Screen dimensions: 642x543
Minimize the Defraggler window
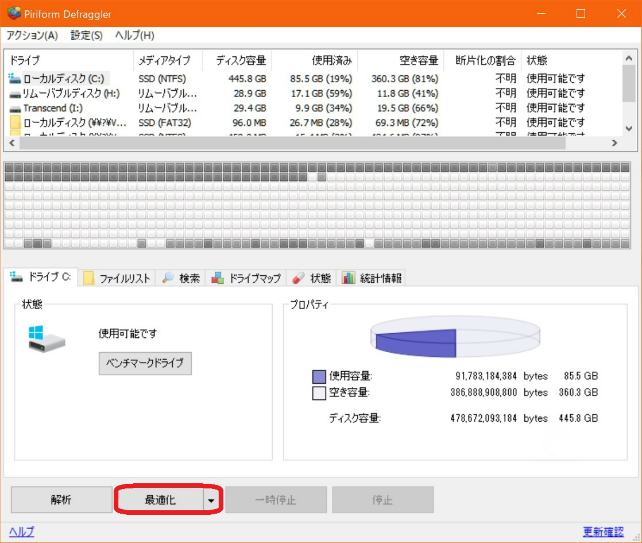coord(541,14)
